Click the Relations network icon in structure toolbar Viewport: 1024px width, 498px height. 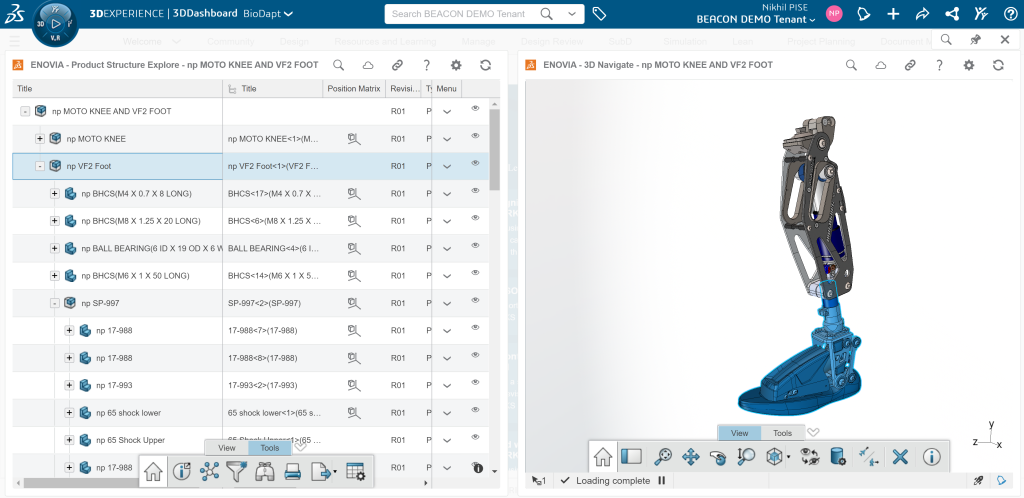[x=210, y=471]
